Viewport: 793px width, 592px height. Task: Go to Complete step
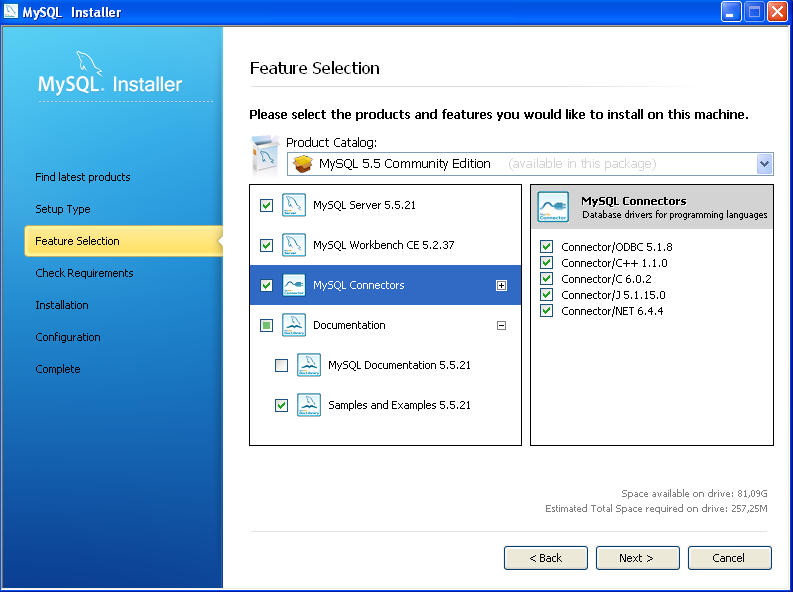(x=58, y=369)
